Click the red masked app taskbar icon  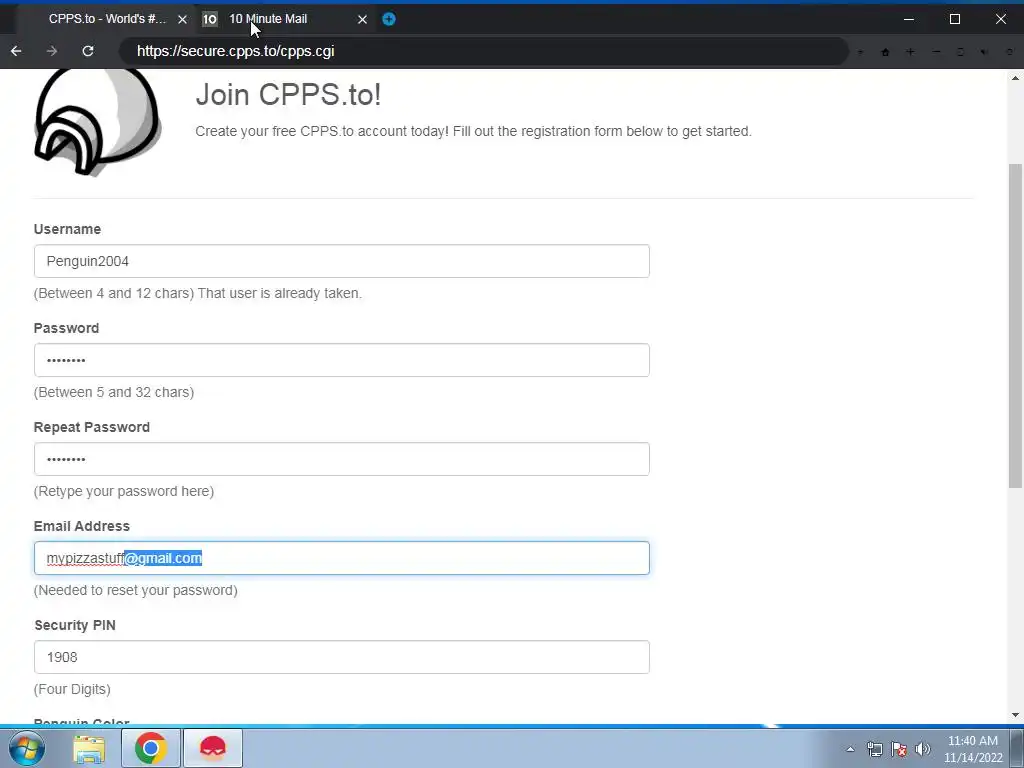(x=213, y=748)
